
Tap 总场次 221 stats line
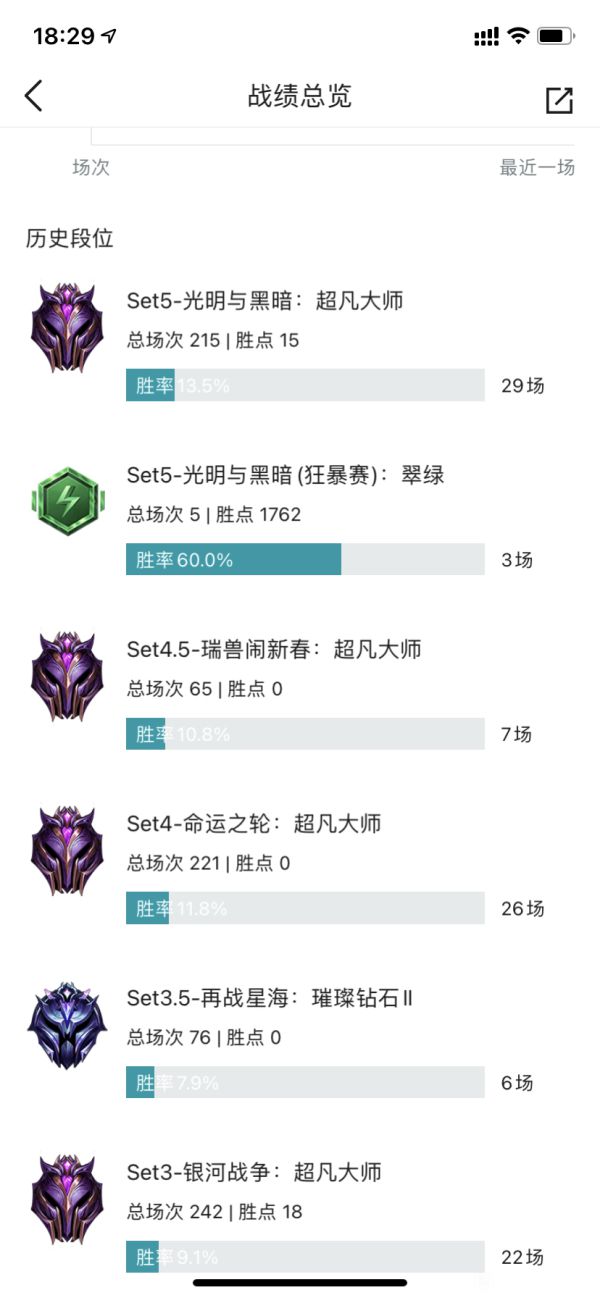[x=208, y=863]
